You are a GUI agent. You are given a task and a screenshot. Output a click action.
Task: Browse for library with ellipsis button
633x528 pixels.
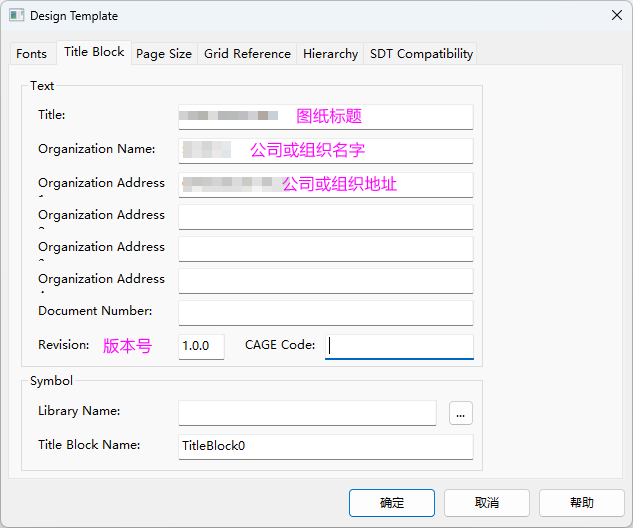[x=461, y=413]
